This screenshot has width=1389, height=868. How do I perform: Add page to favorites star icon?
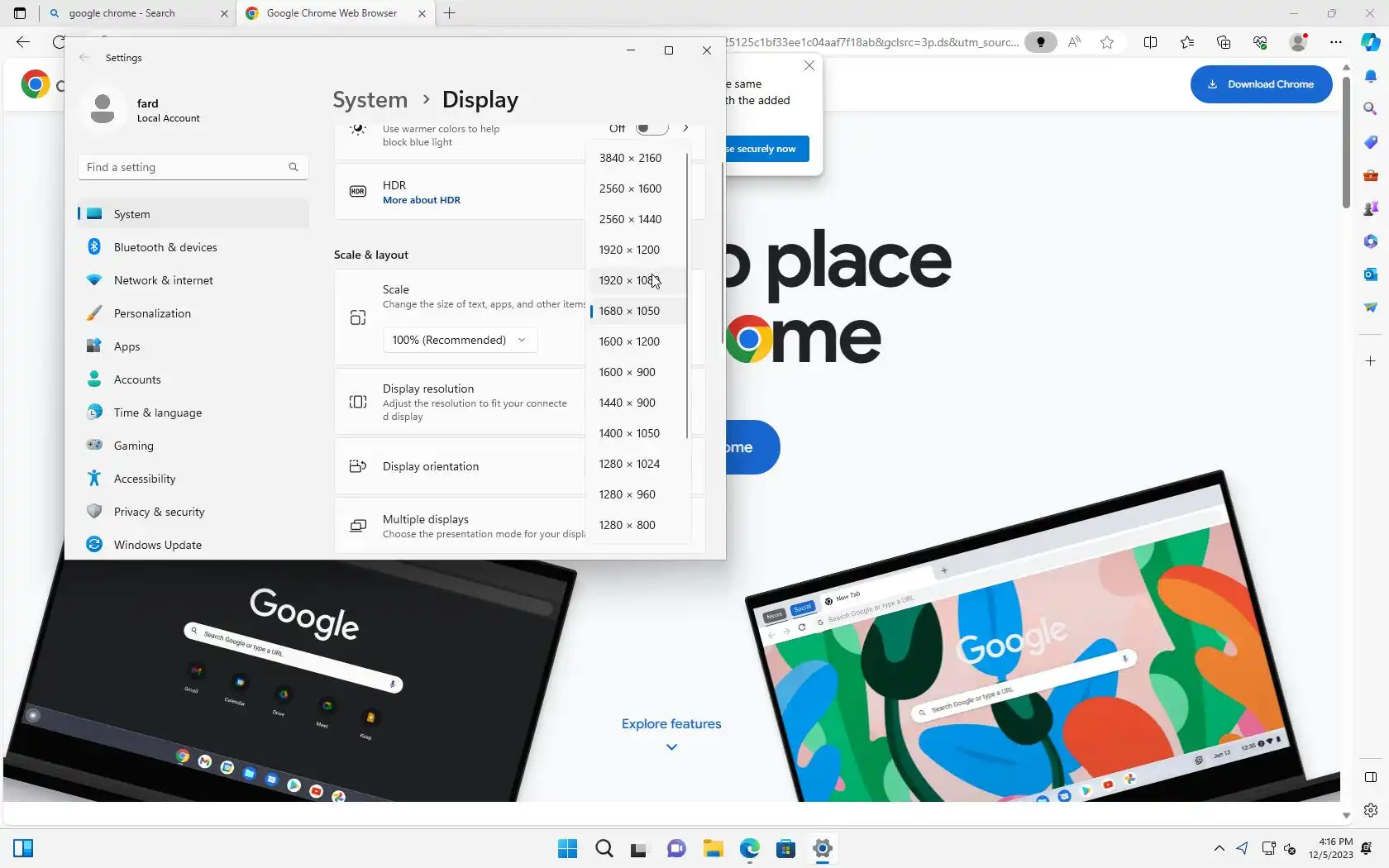[x=1107, y=42]
